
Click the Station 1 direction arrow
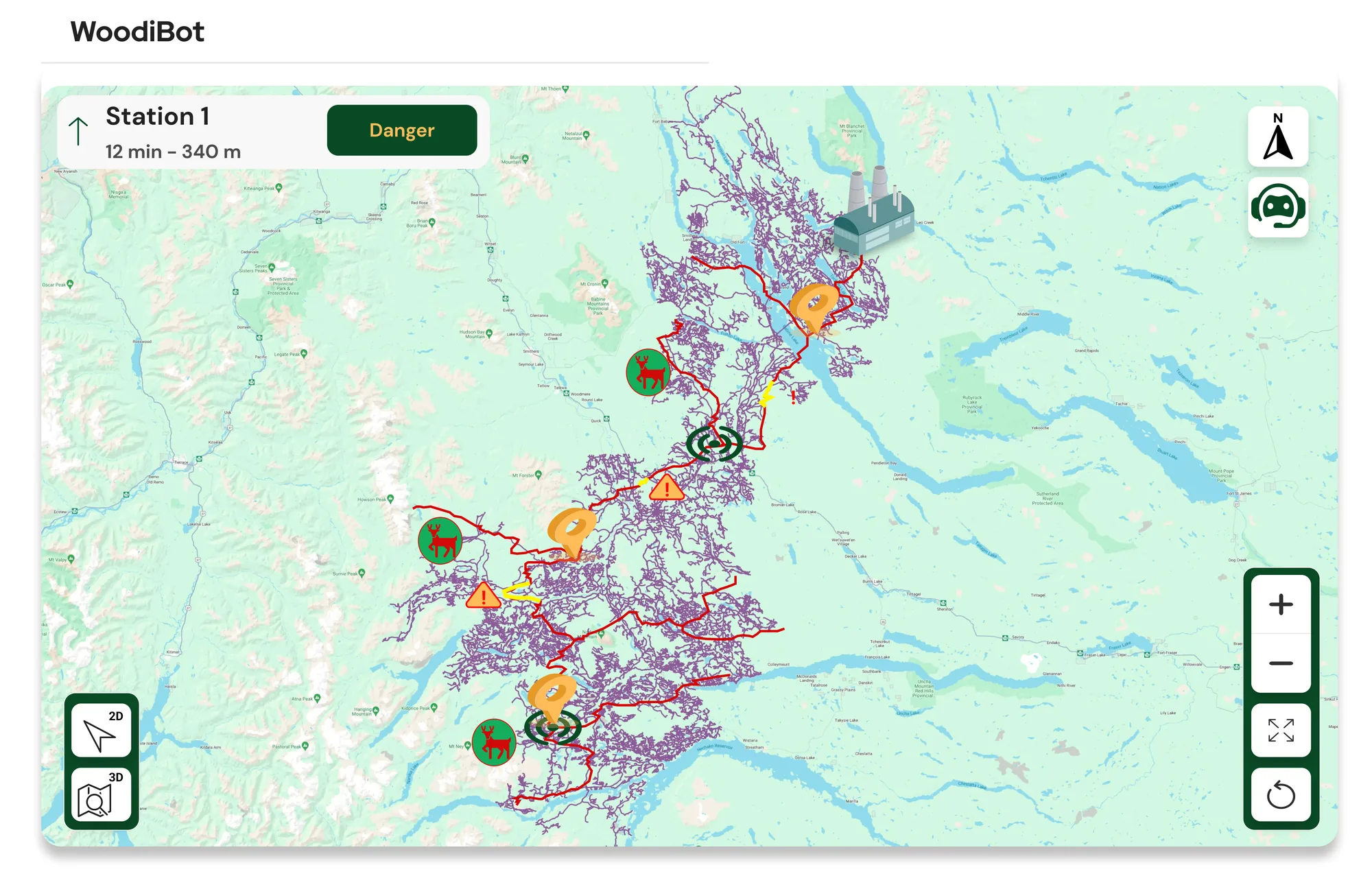(78, 131)
